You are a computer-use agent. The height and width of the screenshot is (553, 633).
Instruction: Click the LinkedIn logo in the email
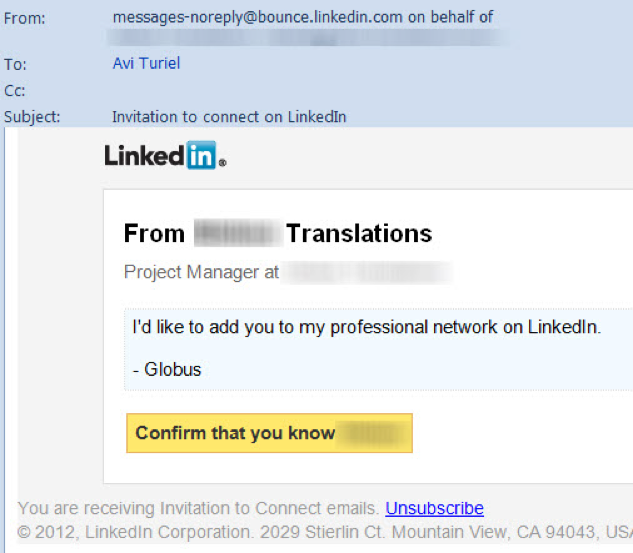tap(165, 155)
